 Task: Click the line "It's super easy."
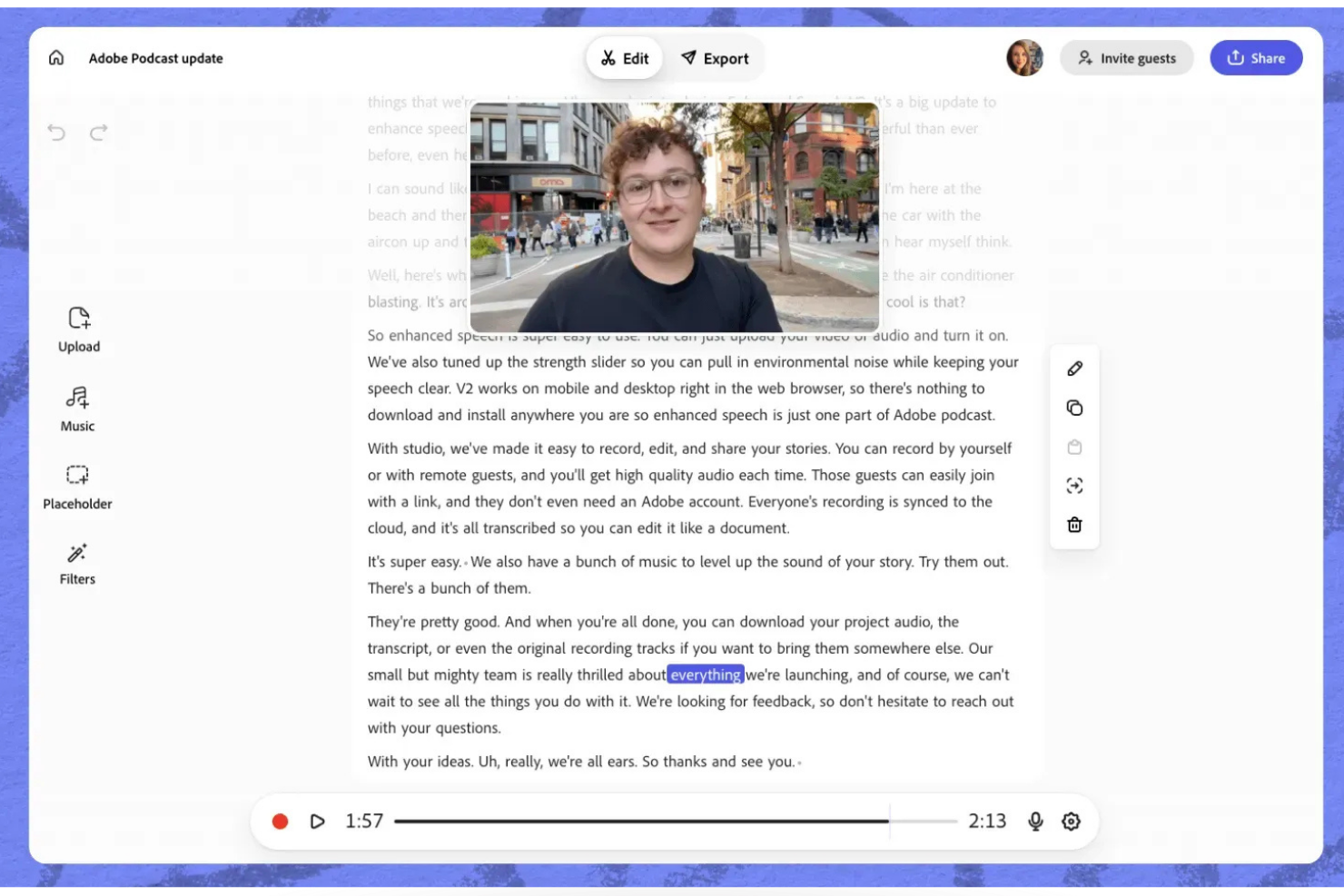tap(414, 562)
